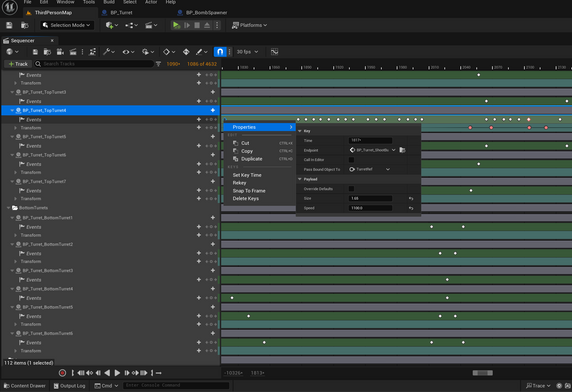Choose Snap To Frame from the context menu

click(x=259, y=191)
